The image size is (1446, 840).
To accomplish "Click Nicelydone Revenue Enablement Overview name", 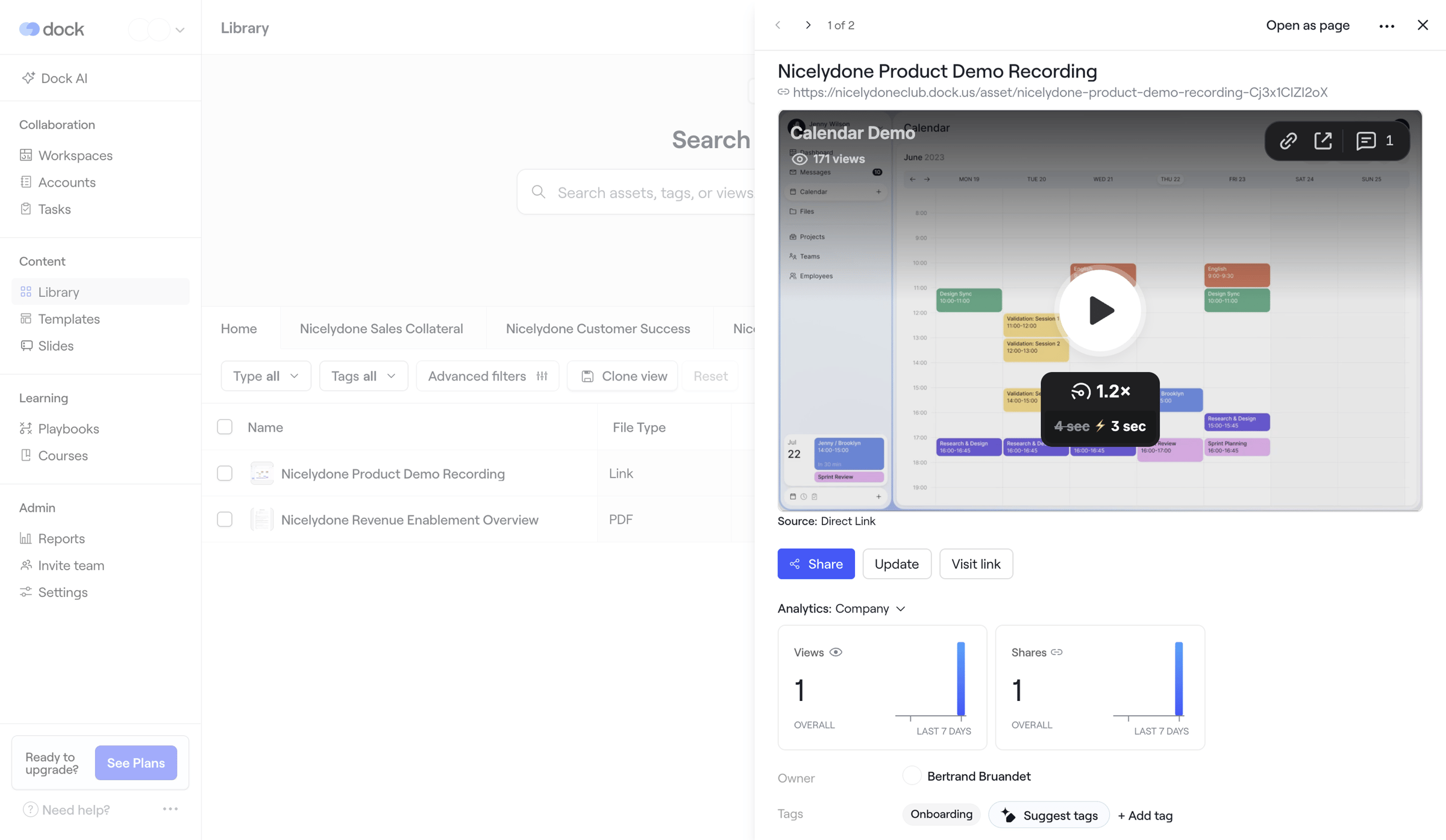I will click(410, 520).
